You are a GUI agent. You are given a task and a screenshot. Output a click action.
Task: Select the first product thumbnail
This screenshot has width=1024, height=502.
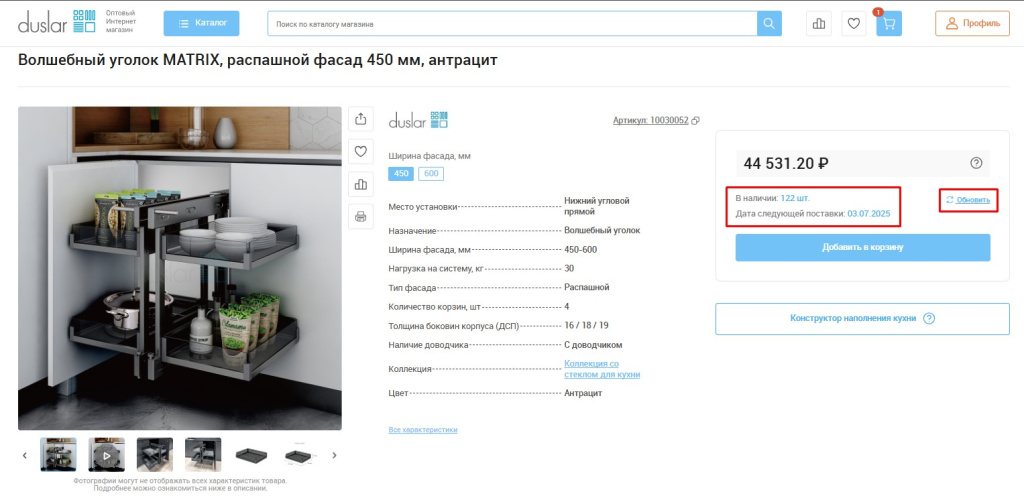click(x=58, y=454)
